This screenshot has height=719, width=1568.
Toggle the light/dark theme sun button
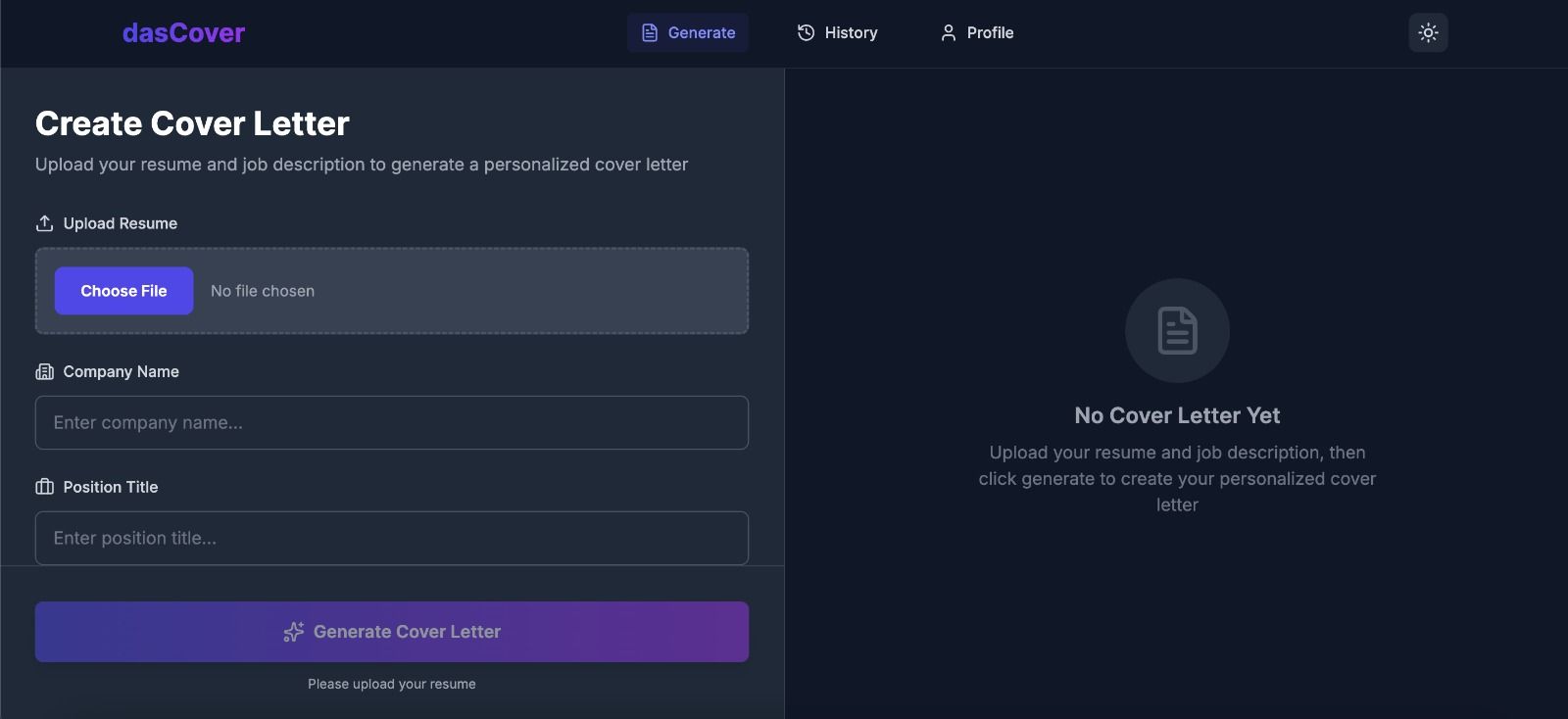coord(1428,33)
